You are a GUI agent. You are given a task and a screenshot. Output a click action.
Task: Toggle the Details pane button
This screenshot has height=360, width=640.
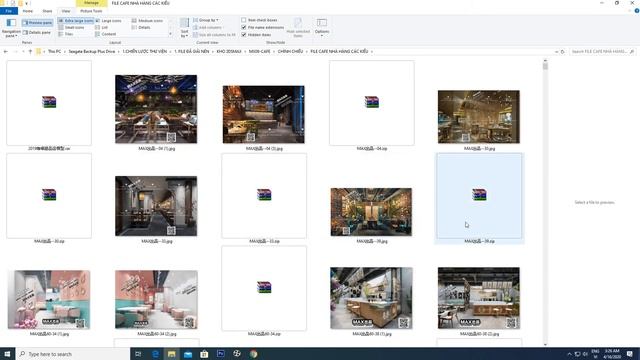click(37, 32)
